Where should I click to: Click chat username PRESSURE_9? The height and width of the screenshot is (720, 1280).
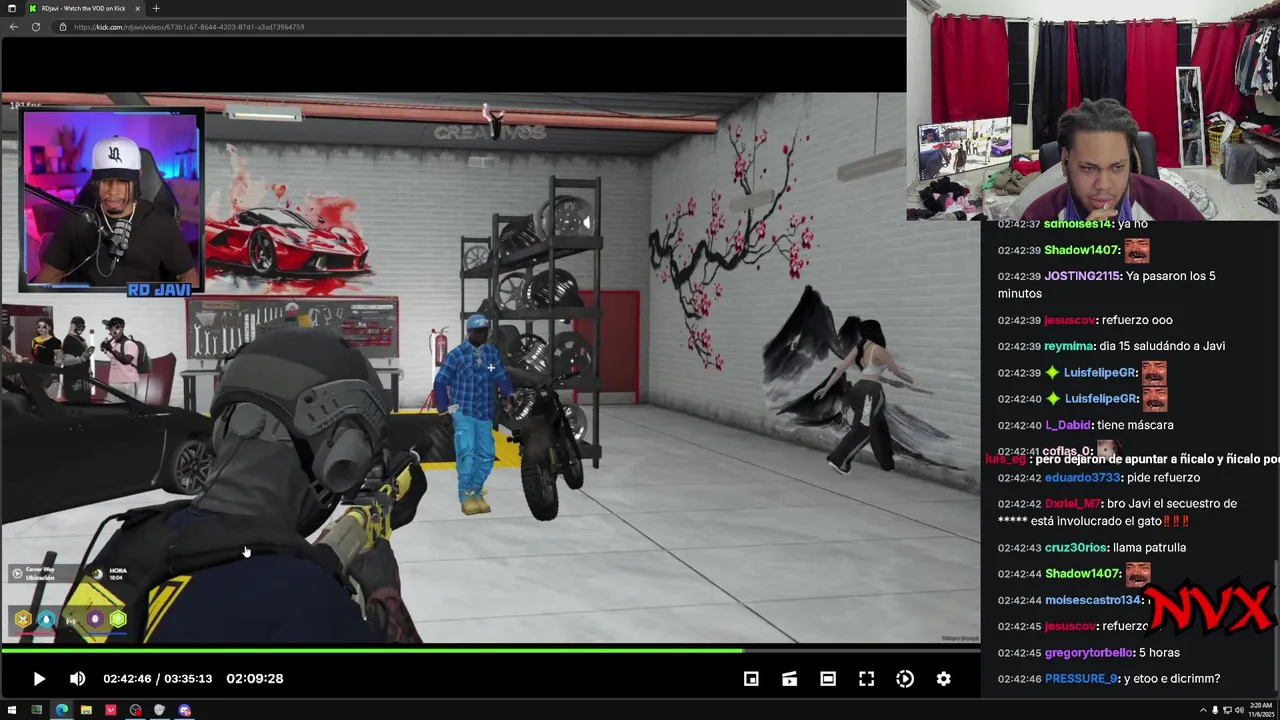(x=1082, y=679)
